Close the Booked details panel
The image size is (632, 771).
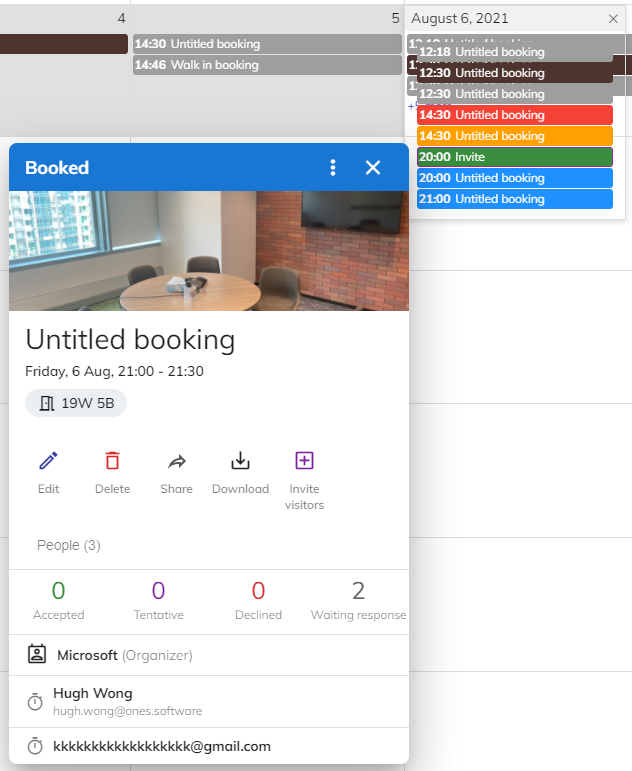[373, 168]
